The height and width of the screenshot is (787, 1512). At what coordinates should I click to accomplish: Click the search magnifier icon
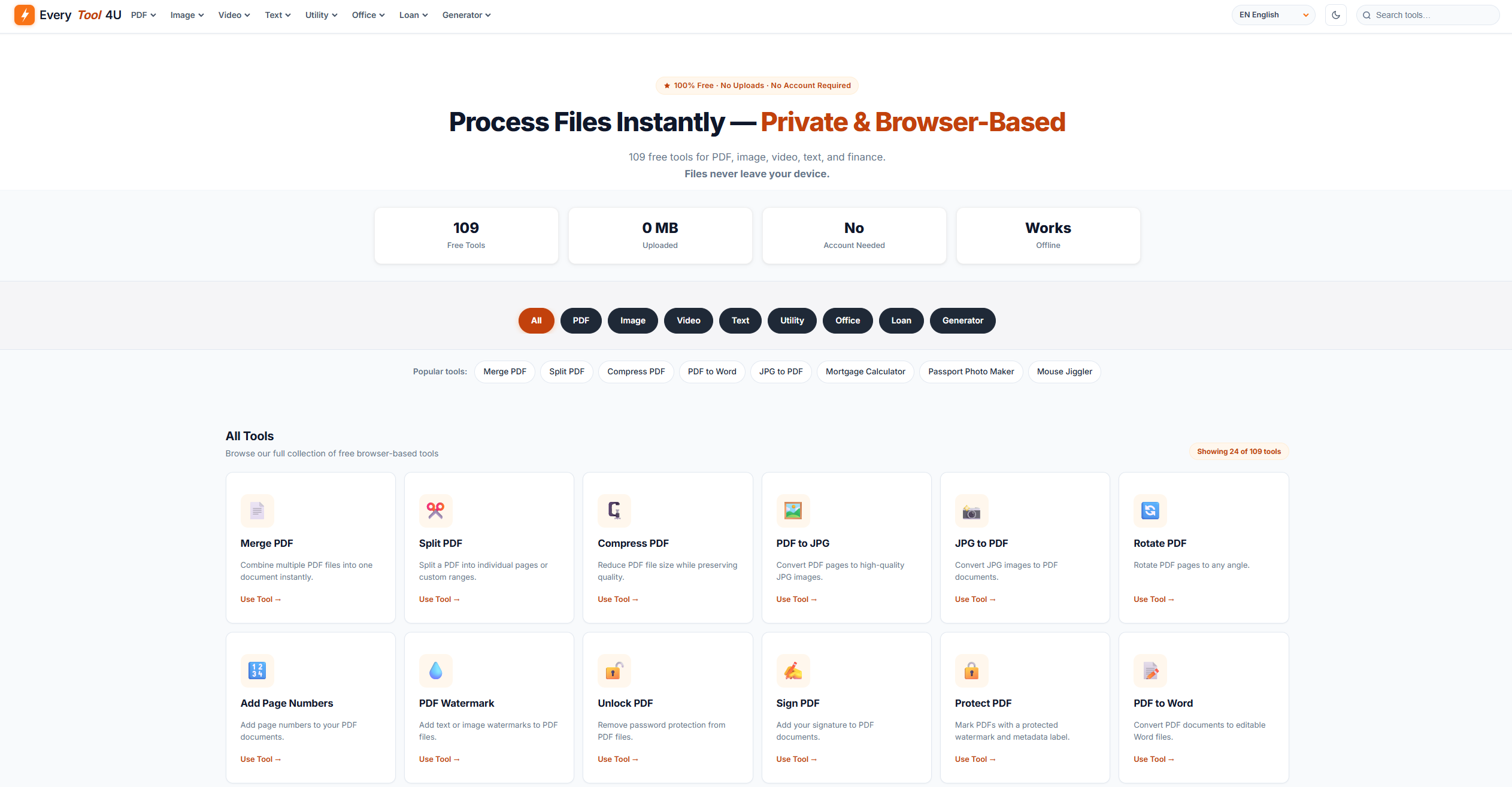(x=1367, y=15)
